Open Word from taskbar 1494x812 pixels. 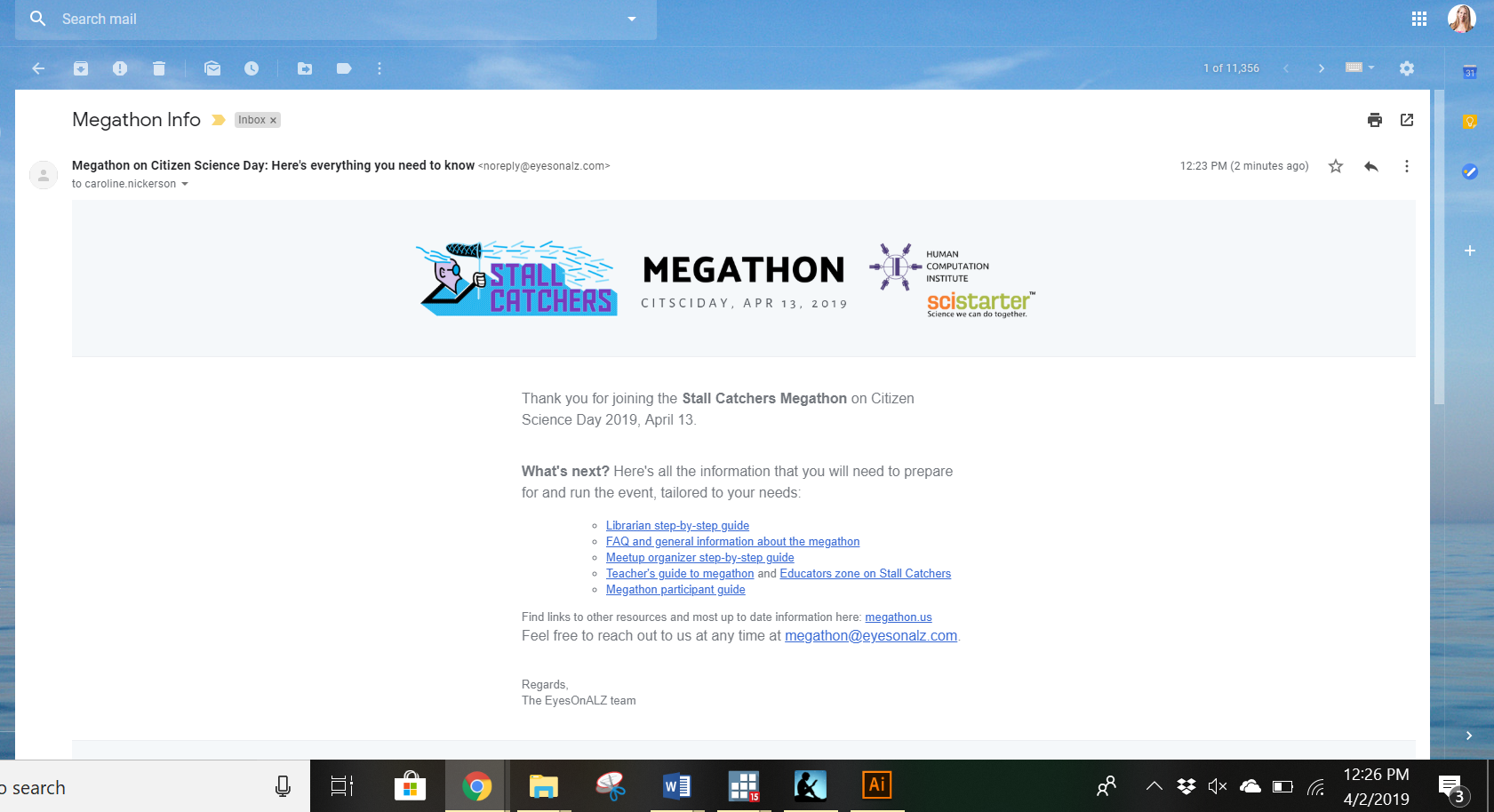point(676,786)
